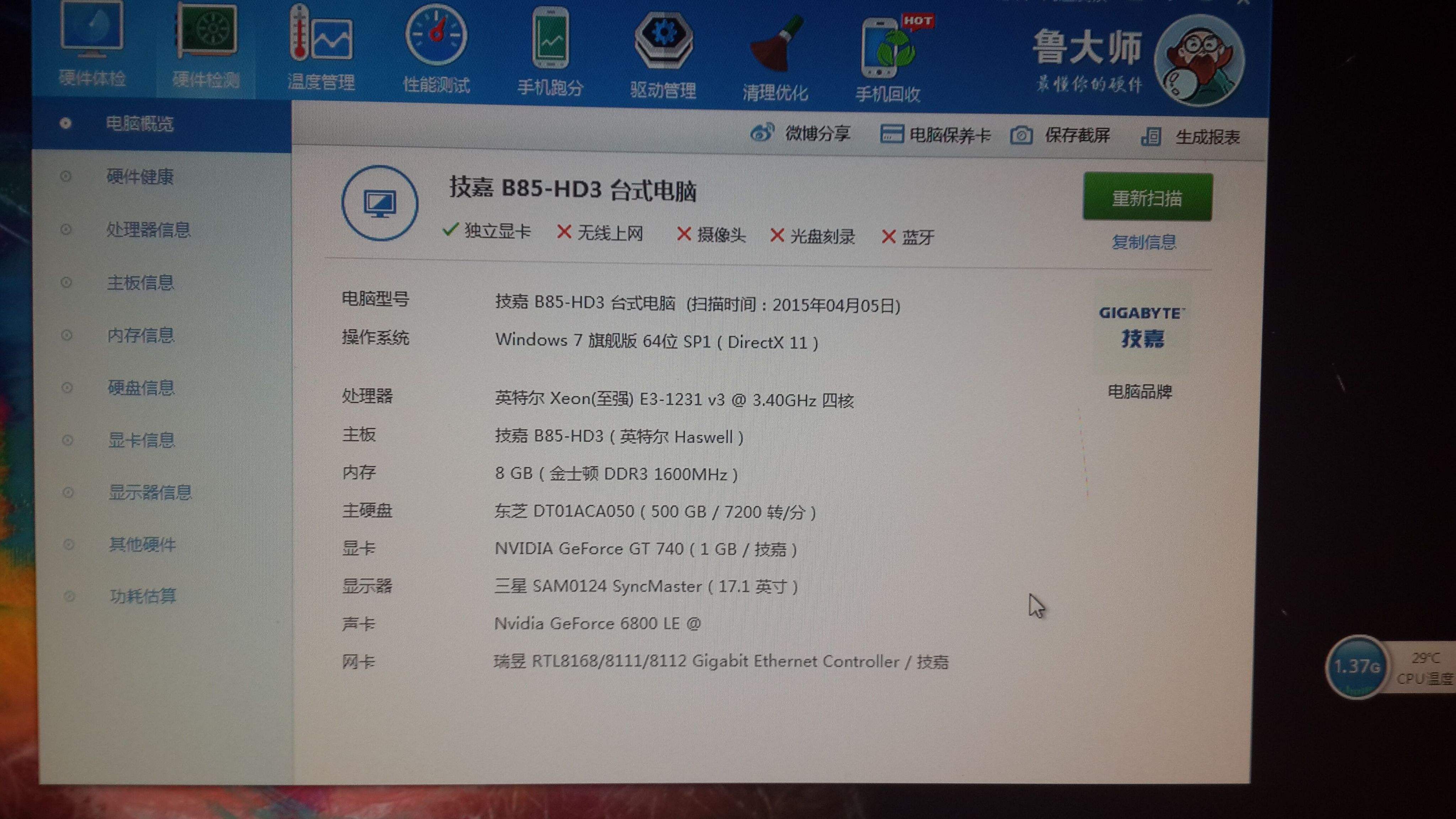This screenshot has width=1456, height=819.
Task: Click the round desktop computer icon
Action: (x=380, y=203)
